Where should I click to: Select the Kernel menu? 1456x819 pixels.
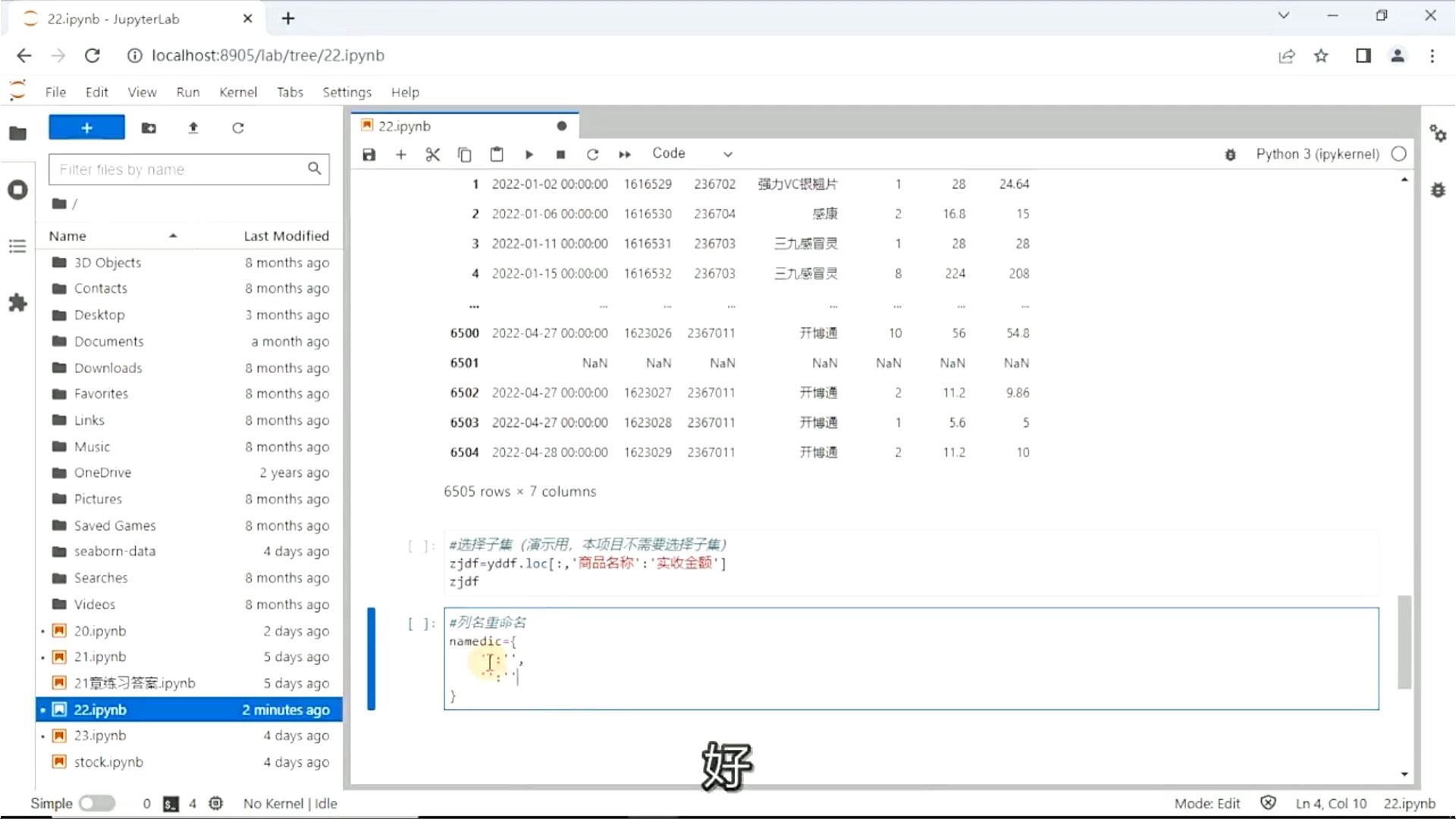click(237, 92)
